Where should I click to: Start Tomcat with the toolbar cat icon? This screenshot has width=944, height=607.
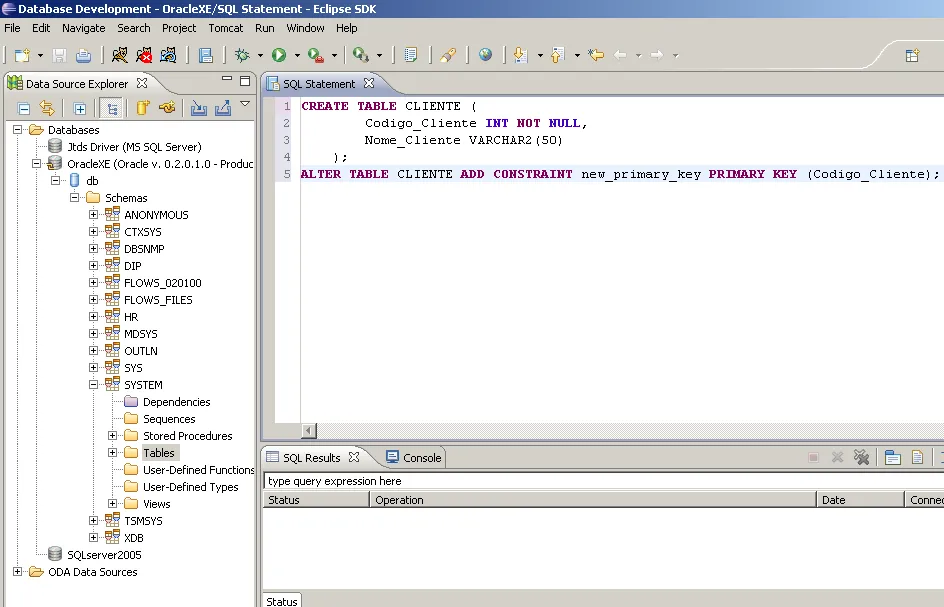click(x=120, y=55)
